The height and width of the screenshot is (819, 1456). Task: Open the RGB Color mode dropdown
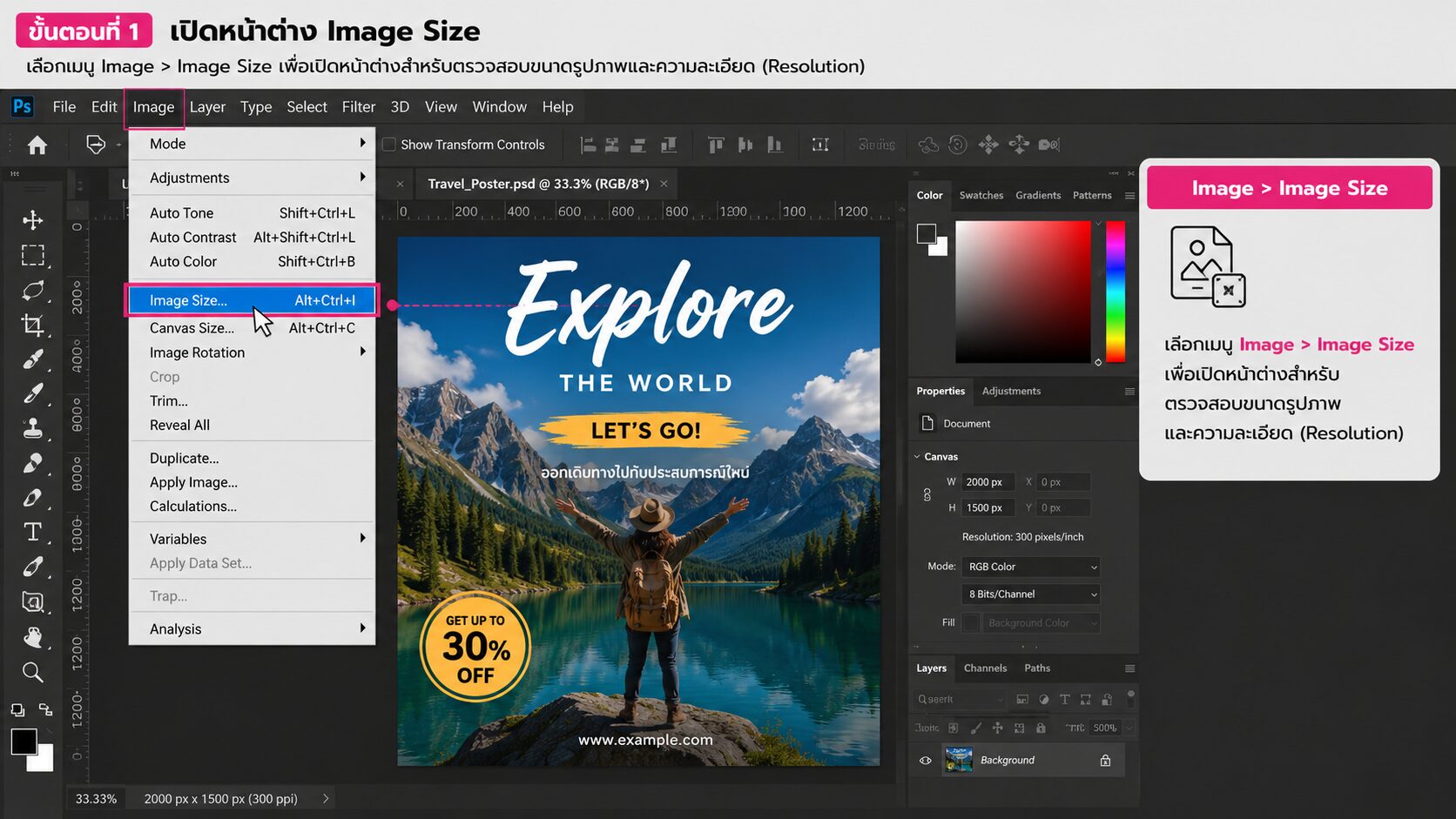[x=1031, y=567]
